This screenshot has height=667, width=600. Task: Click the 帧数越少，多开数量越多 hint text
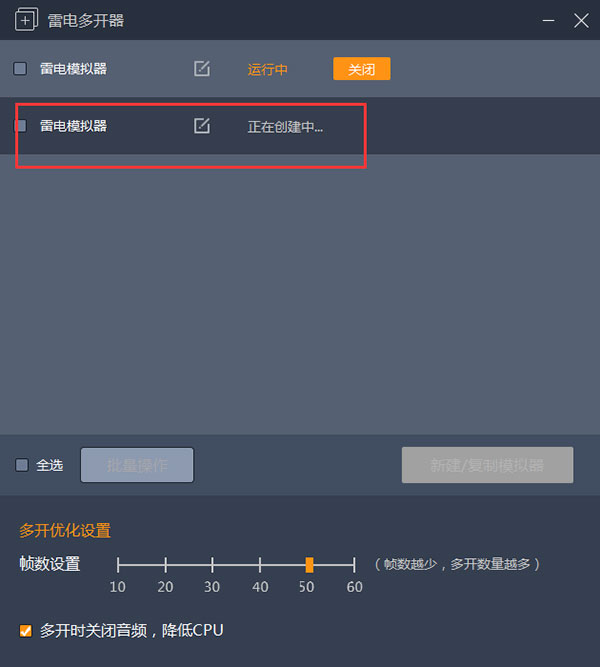[x=457, y=564]
